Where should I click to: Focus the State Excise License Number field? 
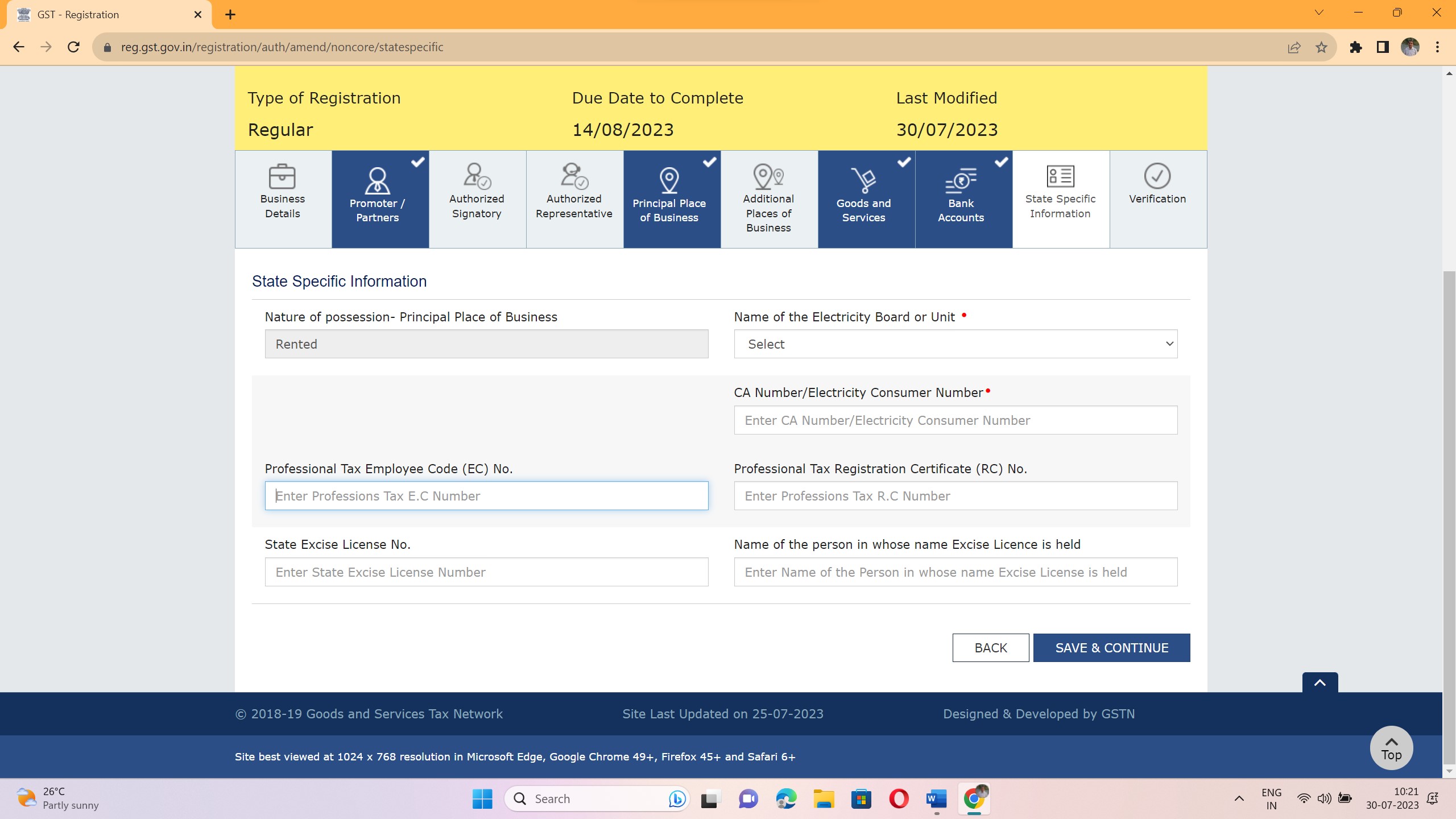(x=486, y=572)
